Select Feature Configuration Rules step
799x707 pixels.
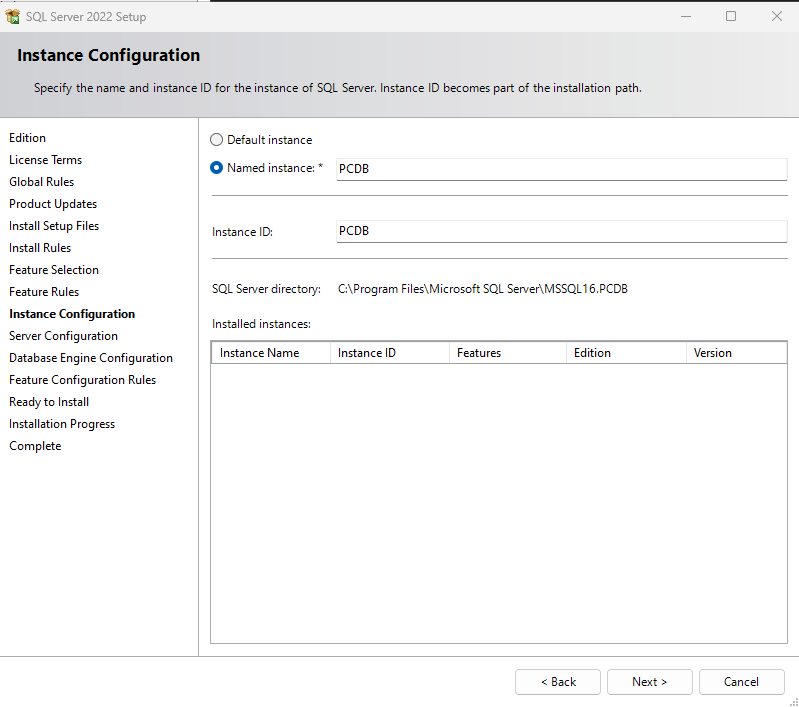(83, 380)
